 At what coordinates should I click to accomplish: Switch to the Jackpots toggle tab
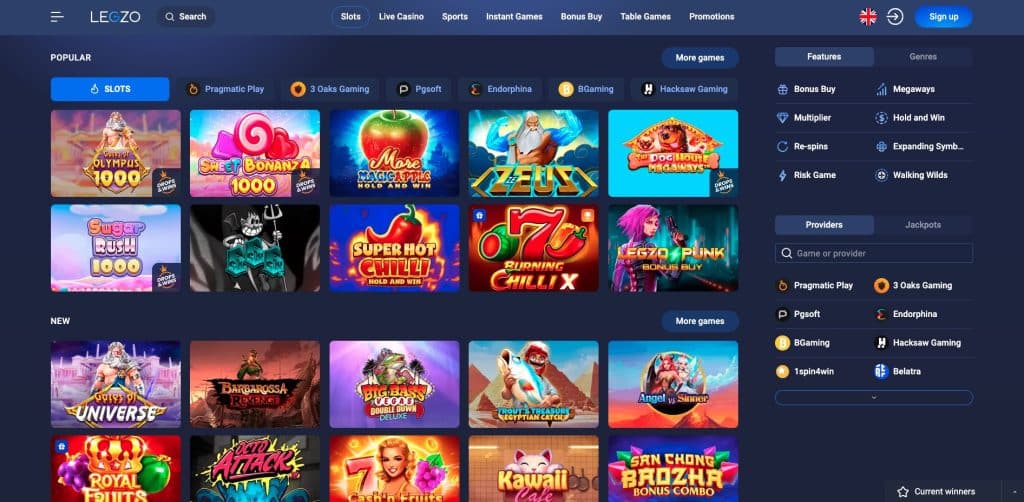pos(923,225)
